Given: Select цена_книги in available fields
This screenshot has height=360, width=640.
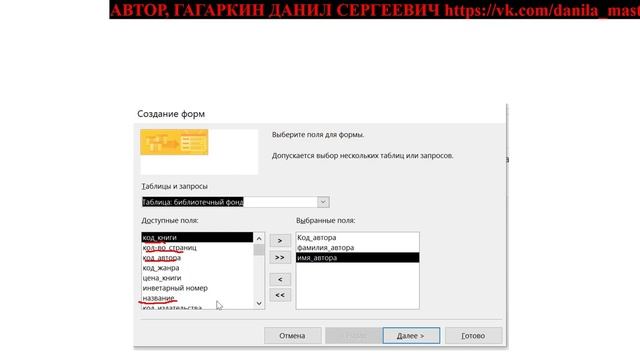Looking at the screenshot, I should coord(197,278).
